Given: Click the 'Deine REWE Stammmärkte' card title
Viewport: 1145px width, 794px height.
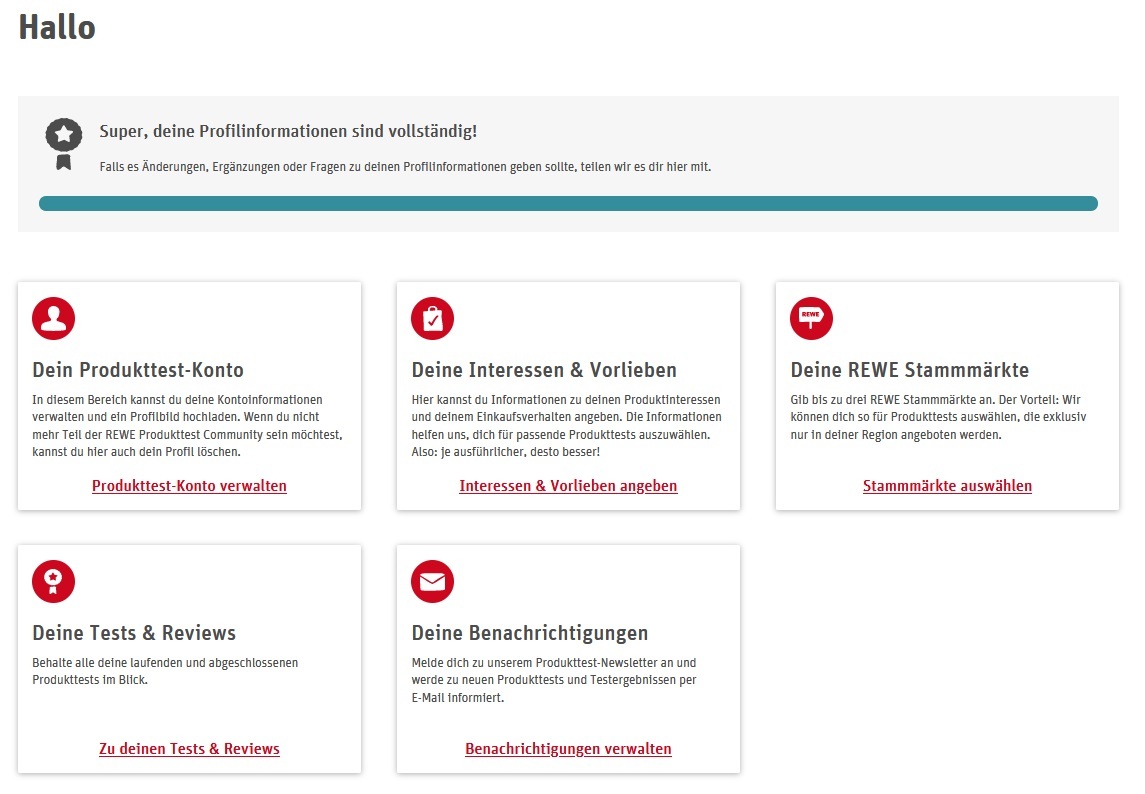Looking at the screenshot, I should 910,370.
